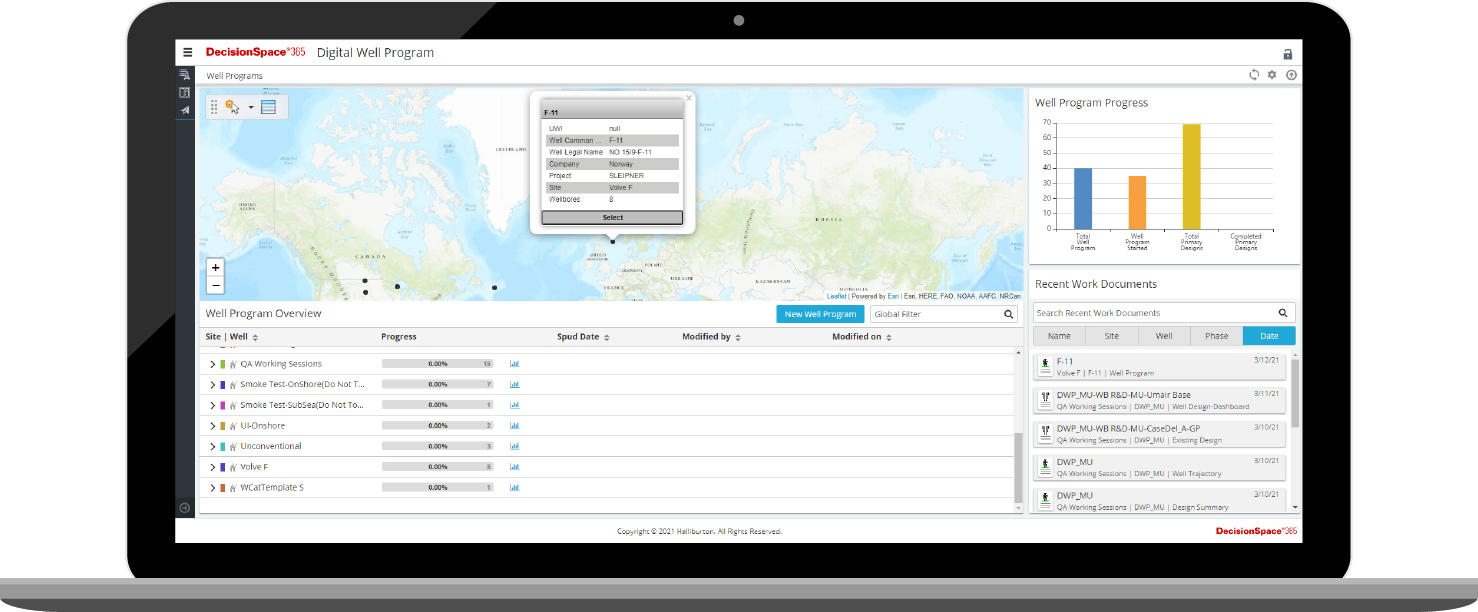Screen dimensions: 1478x612
Task: Click the progress bar of Volve F row
Action: 438,467
